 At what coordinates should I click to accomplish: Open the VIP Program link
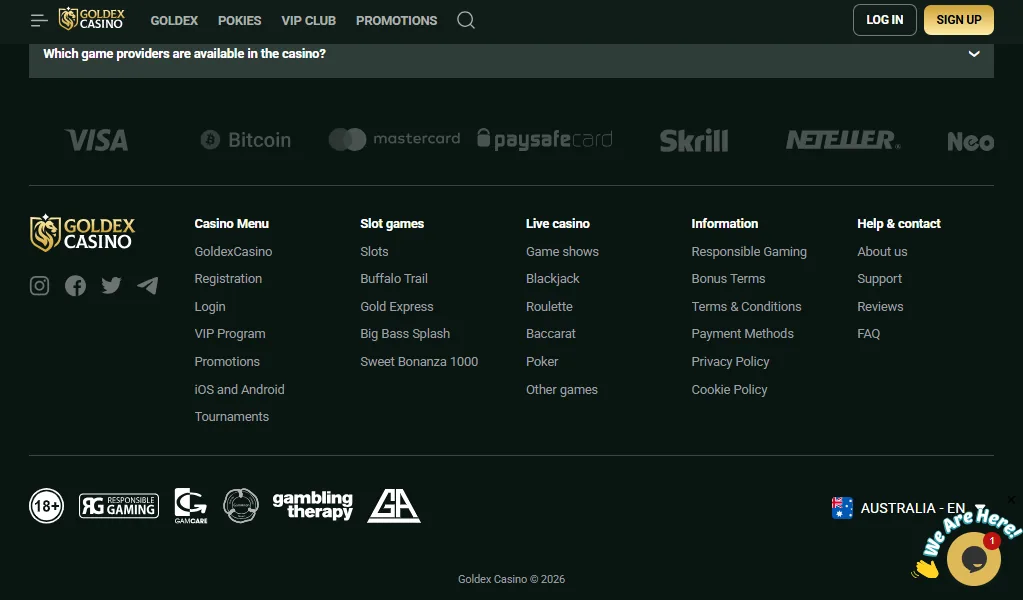pos(230,334)
